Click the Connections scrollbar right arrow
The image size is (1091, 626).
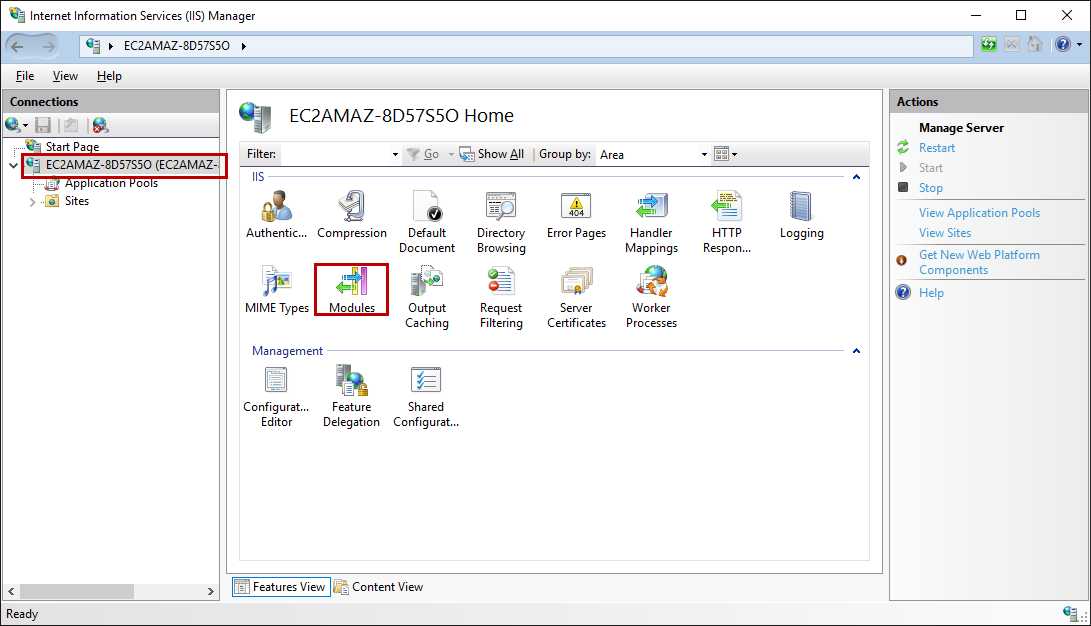pyautogui.click(x=211, y=591)
